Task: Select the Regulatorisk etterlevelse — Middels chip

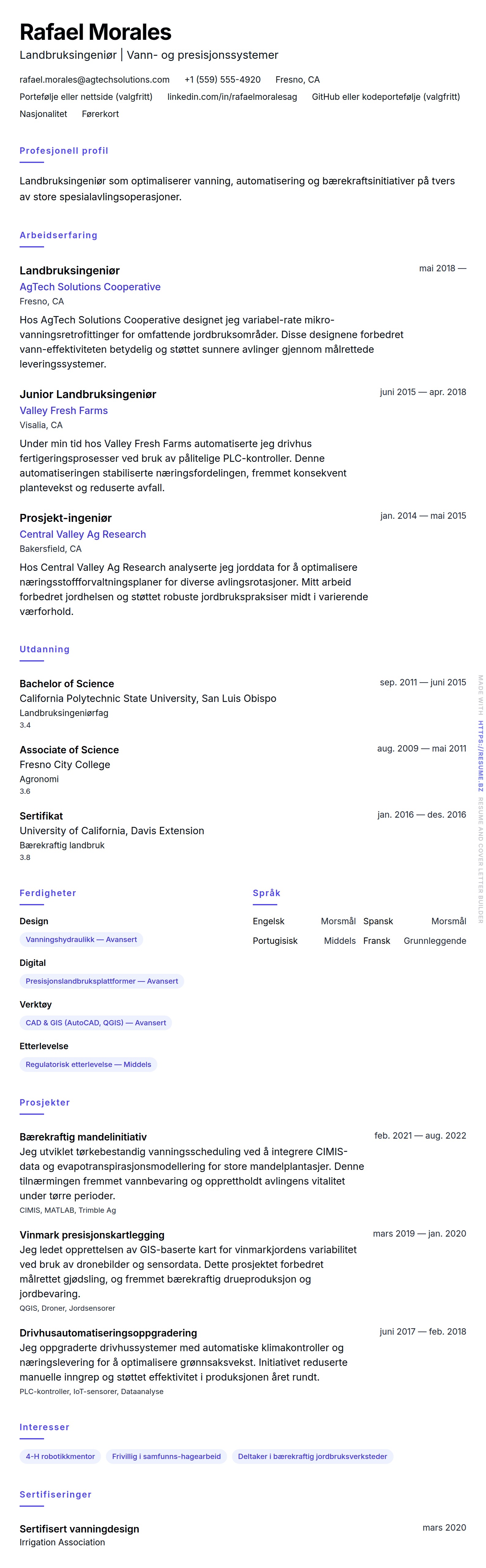Action: coord(88,1064)
